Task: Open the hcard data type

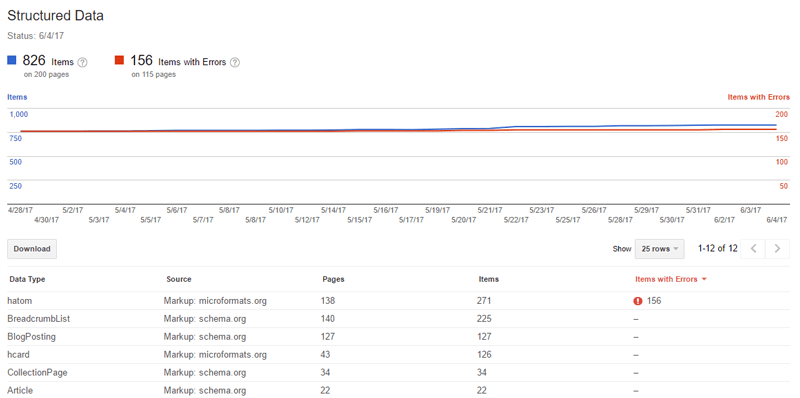Action: coord(18,355)
